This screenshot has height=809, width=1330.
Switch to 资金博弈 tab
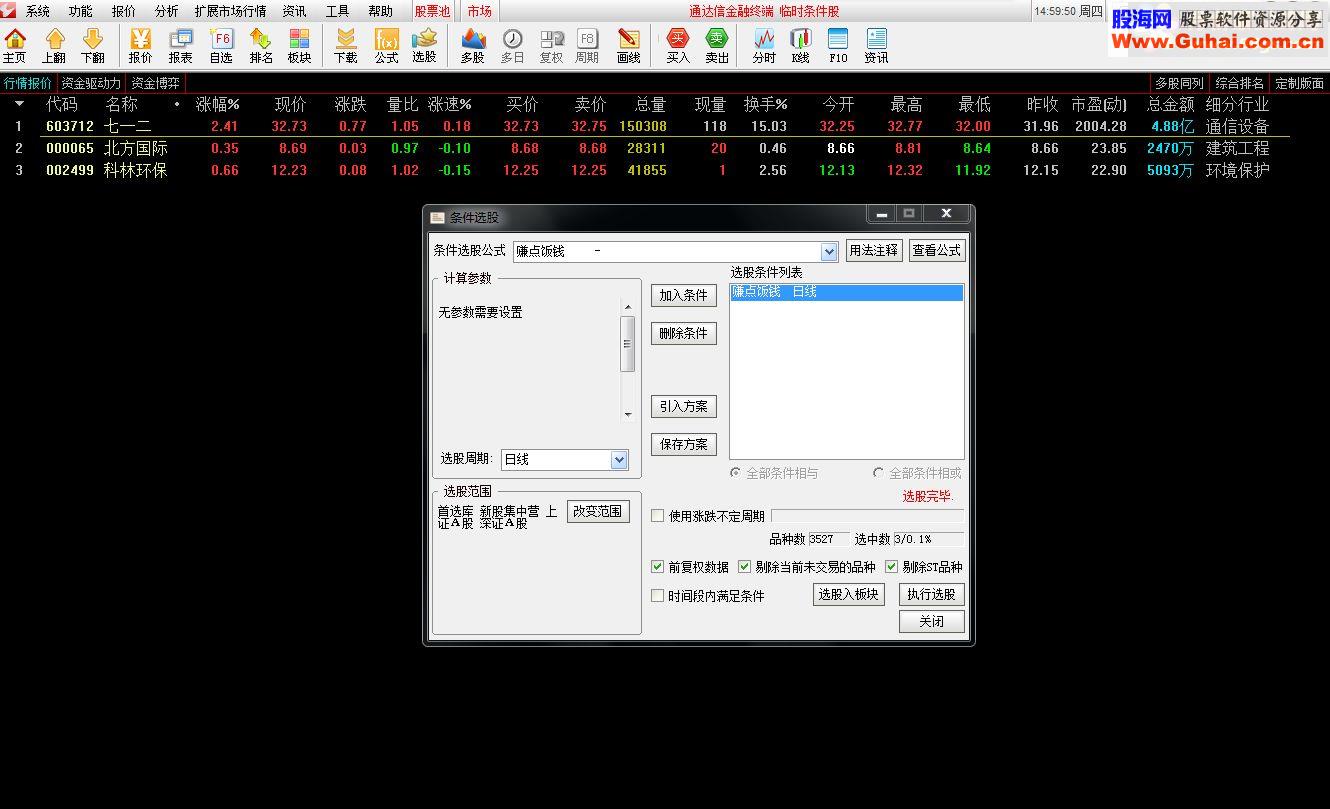pyautogui.click(x=155, y=84)
